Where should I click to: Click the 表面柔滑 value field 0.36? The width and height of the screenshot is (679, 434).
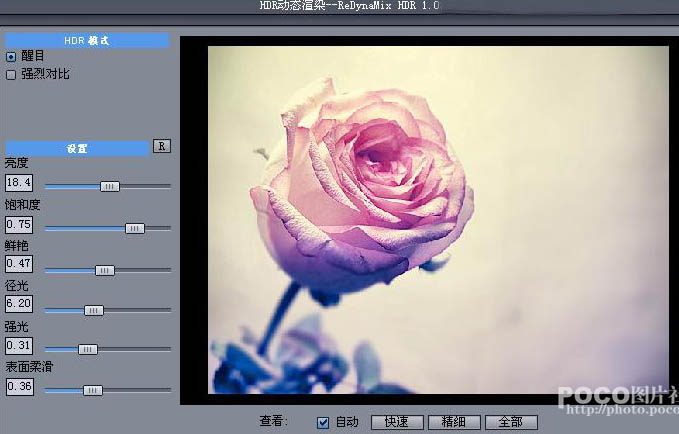click(19, 387)
